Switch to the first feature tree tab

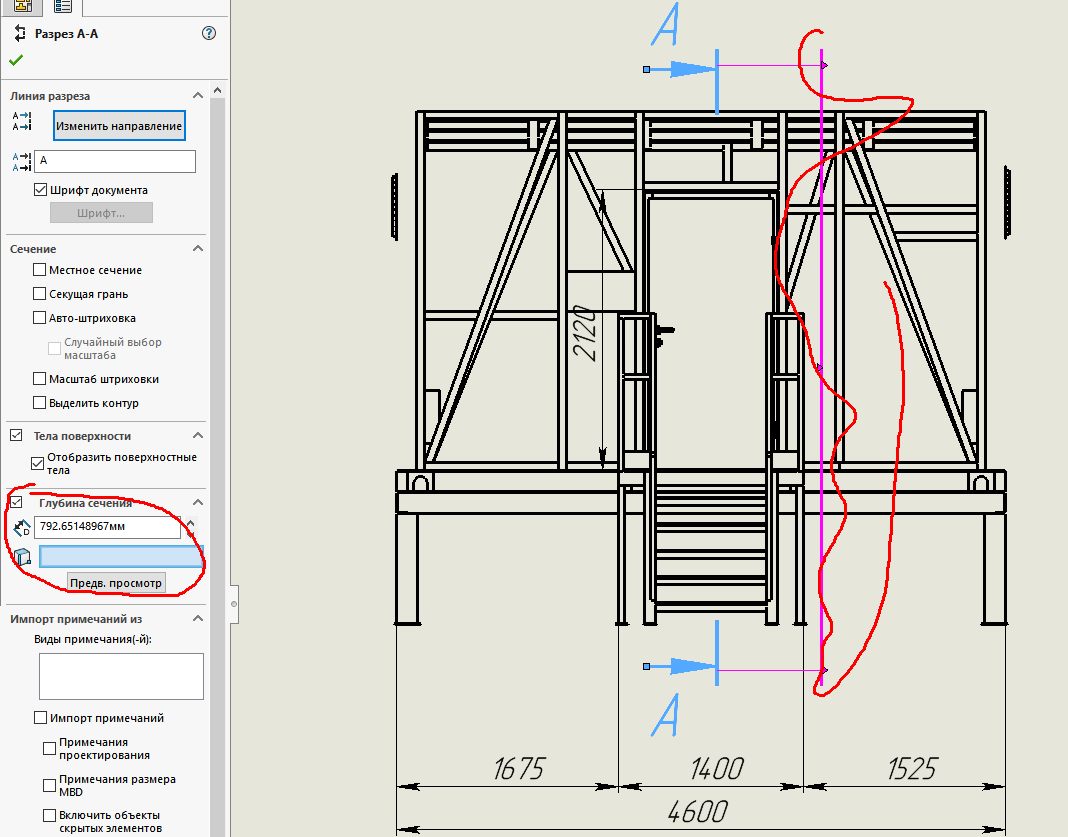click(x=22, y=6)
